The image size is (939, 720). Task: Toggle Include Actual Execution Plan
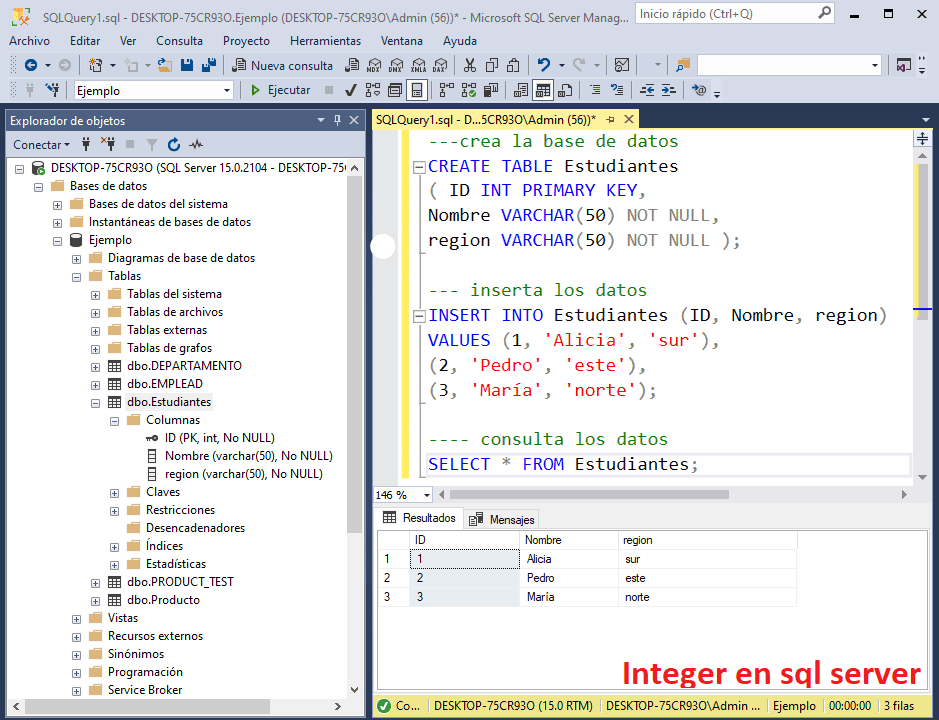click(447, 90)
